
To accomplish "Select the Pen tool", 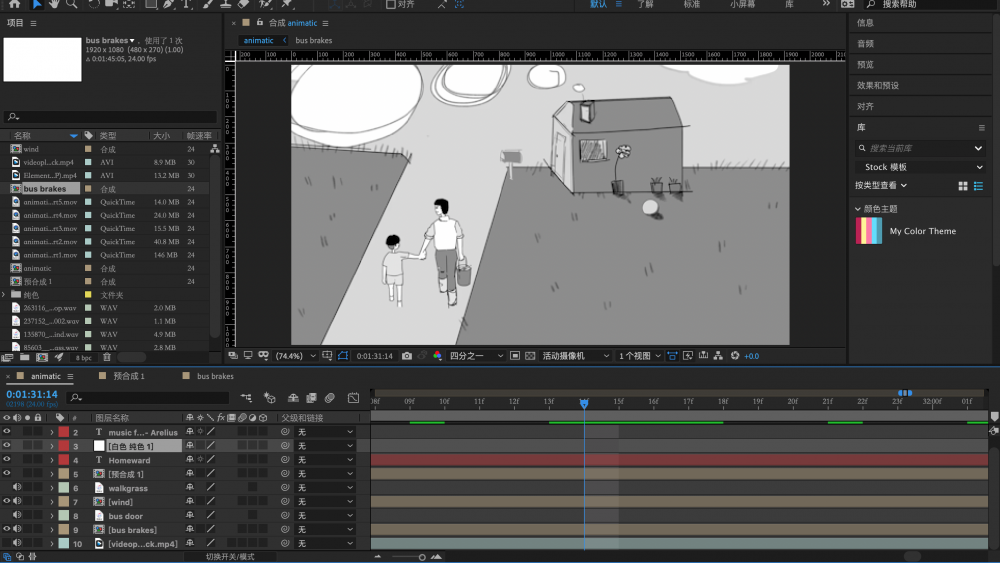I will tap(168, 3).
